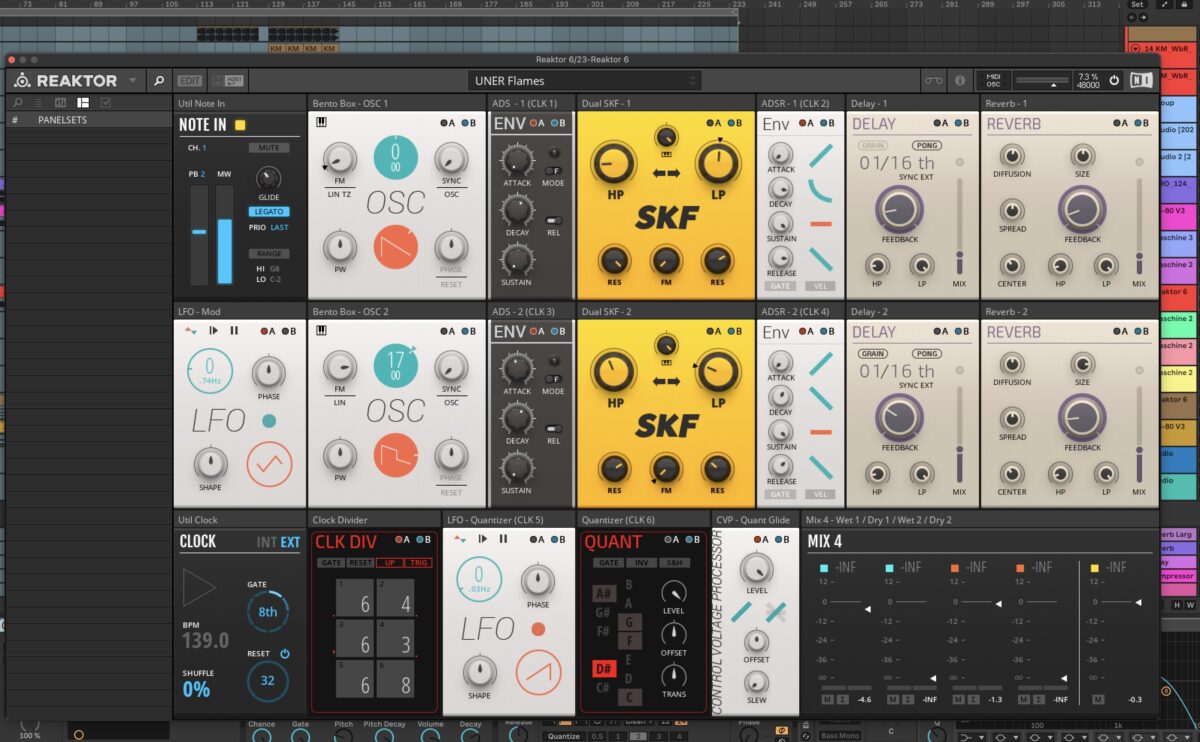
Task: Enable GATE in ADSR - 2
Action: [780, 494]
